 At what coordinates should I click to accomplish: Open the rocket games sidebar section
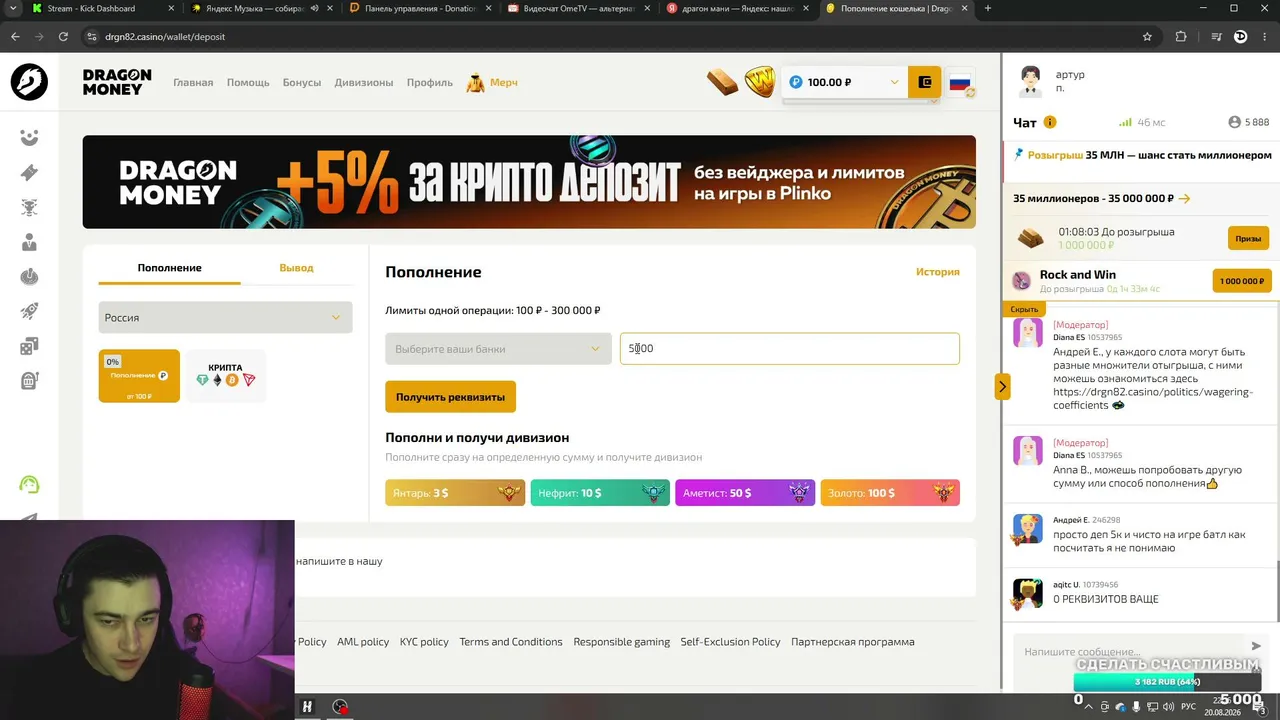[29, 312]
